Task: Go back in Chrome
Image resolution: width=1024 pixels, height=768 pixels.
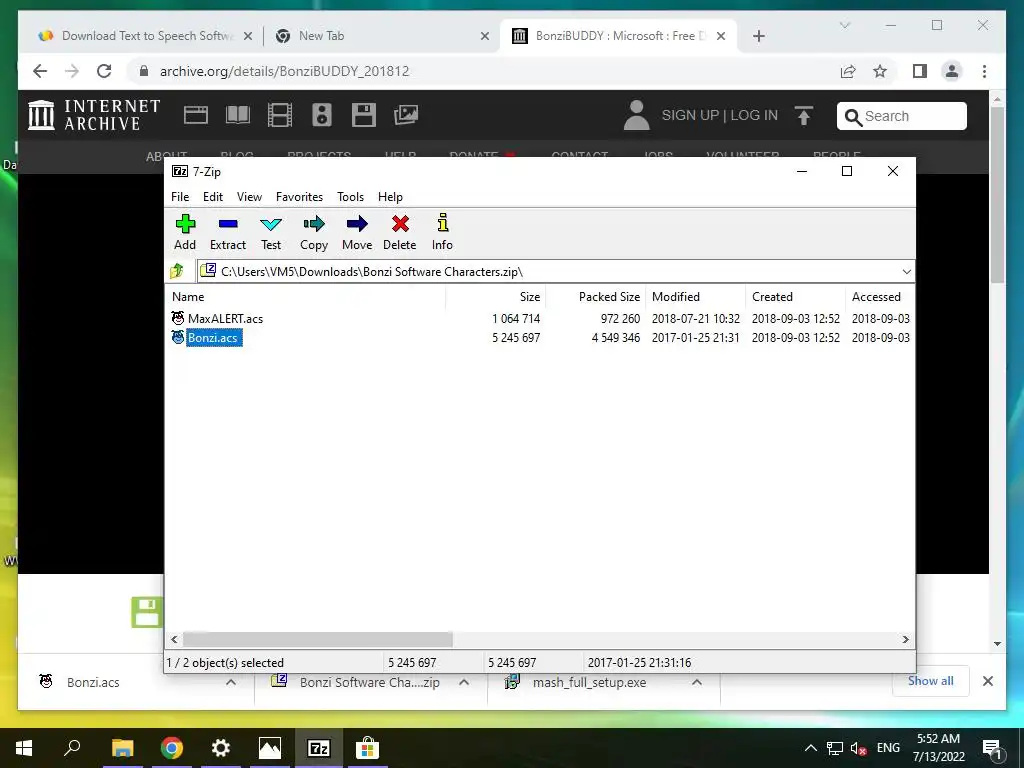Action: pyautogui.click(x=40, y=71)
